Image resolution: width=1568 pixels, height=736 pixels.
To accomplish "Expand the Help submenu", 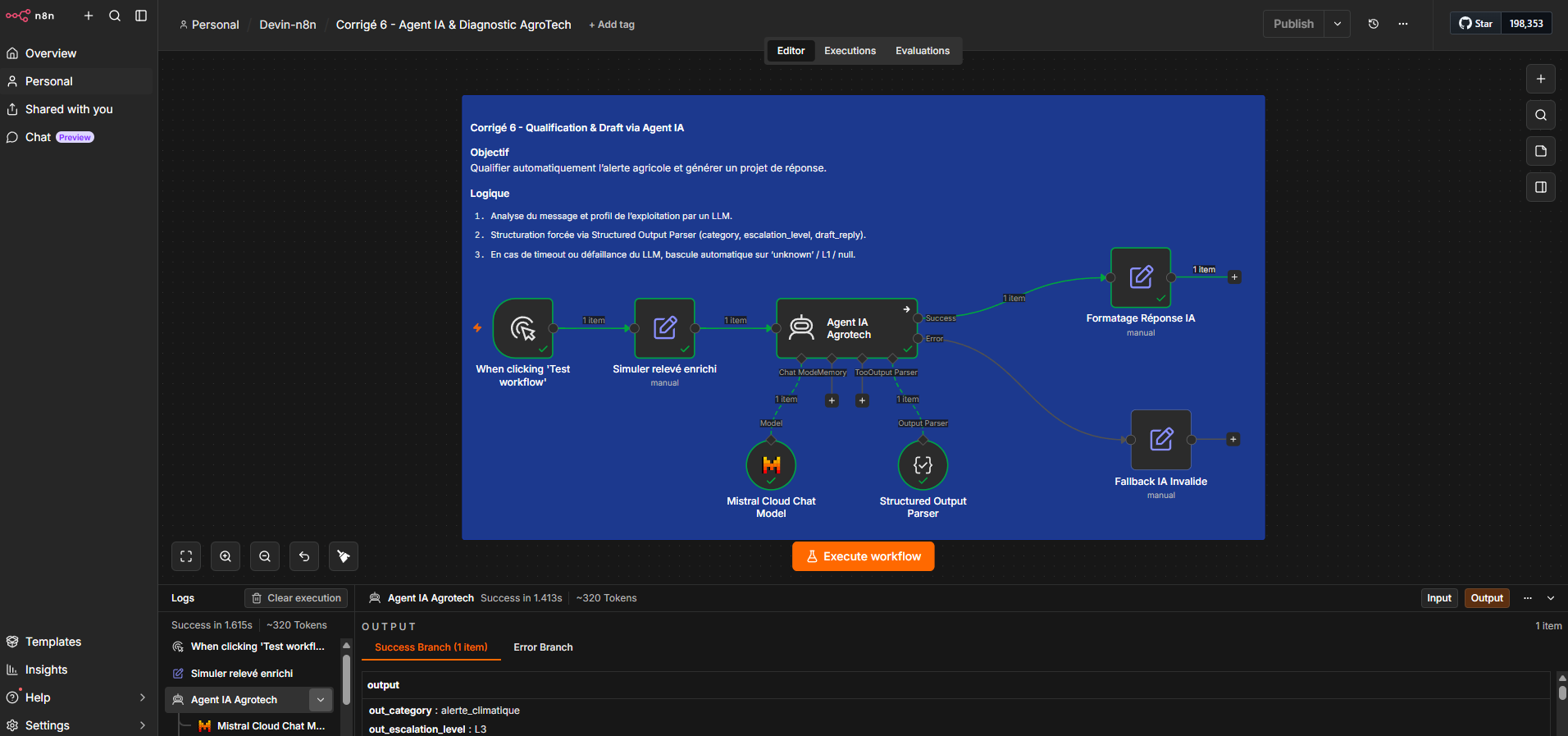I will tap(143, 697).
